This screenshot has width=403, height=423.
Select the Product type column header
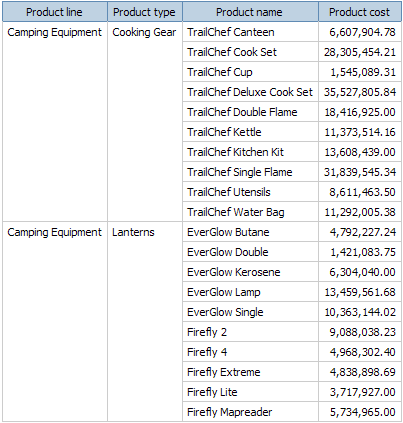(x=145, y=12)
